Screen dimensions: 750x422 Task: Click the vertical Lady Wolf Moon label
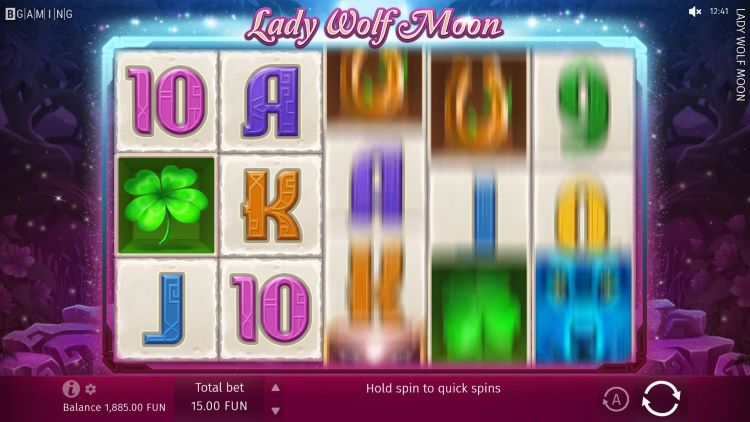[x=740, y=55]
